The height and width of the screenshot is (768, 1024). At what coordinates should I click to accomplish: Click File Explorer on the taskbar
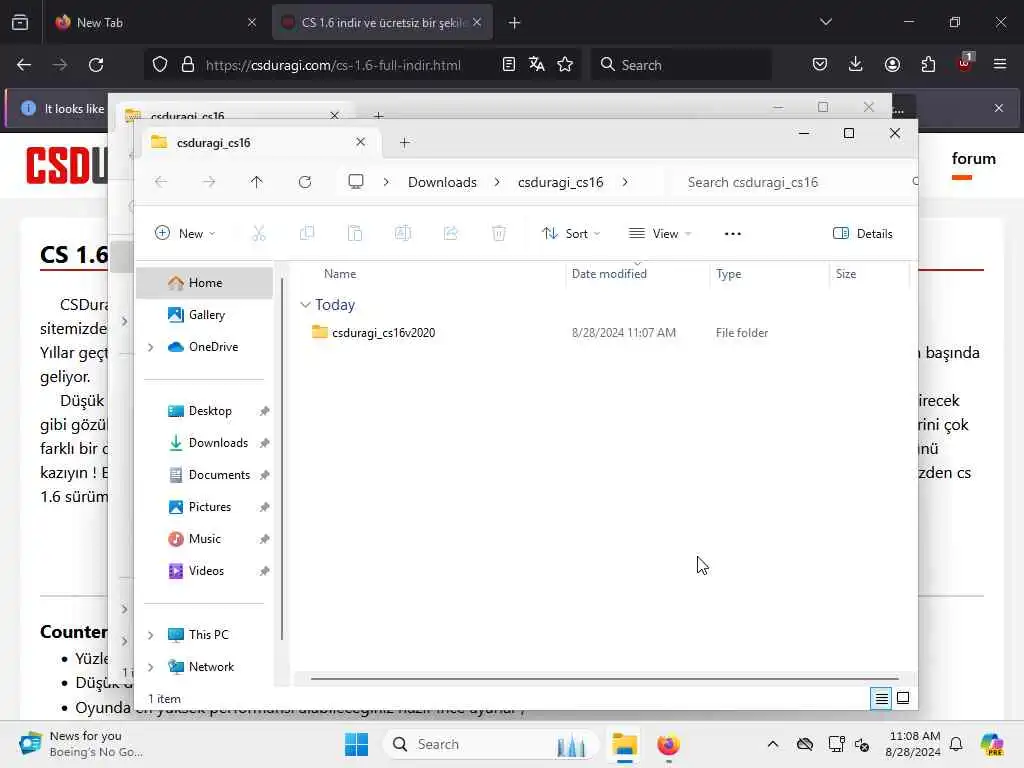tap(624, 744)
